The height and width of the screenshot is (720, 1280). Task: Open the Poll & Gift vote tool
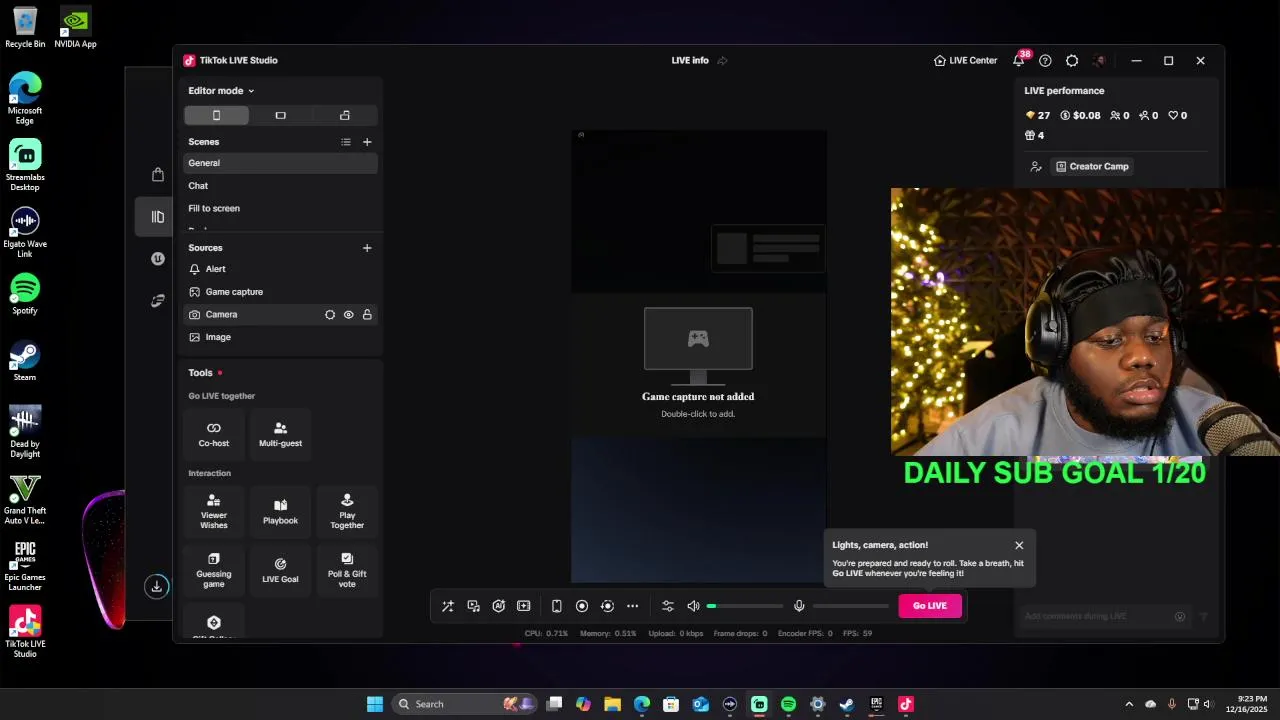click(x=347, y=570)
